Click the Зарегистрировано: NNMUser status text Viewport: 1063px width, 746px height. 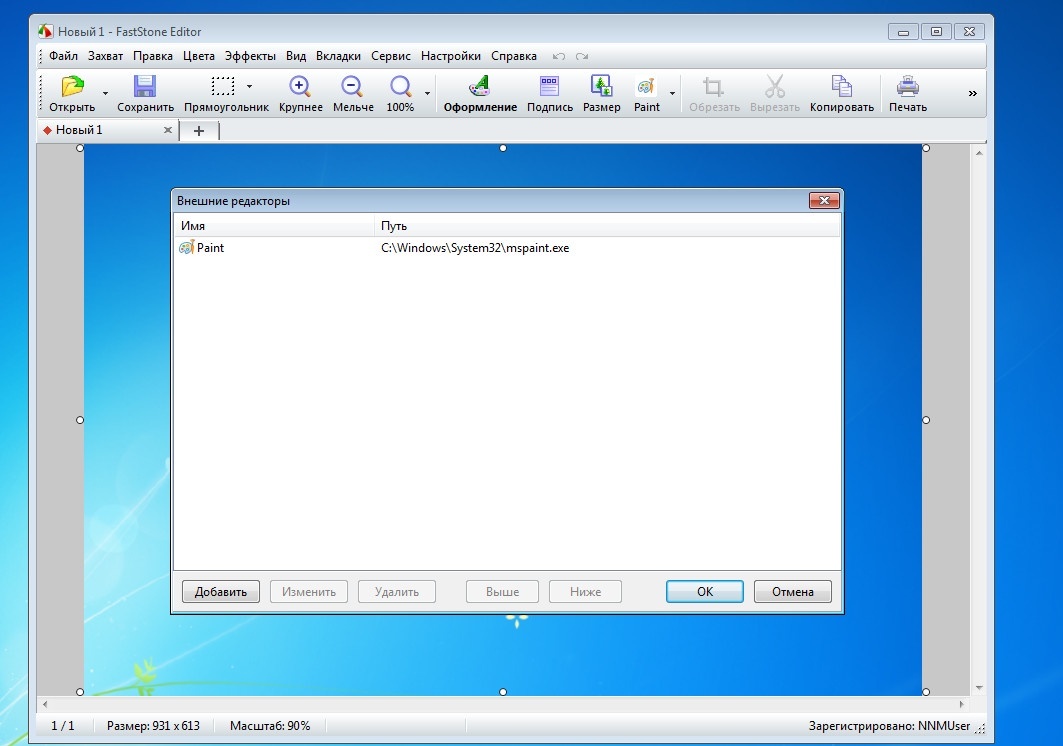point(889,726)
